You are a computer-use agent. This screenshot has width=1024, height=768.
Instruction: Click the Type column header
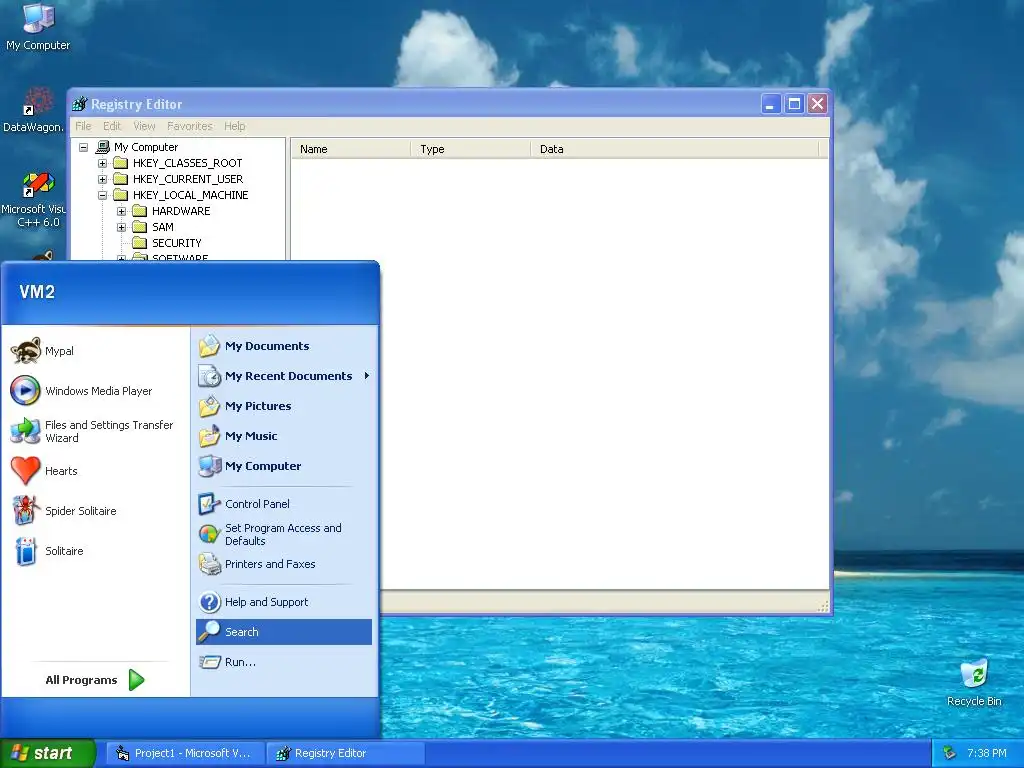coord(471,149)
